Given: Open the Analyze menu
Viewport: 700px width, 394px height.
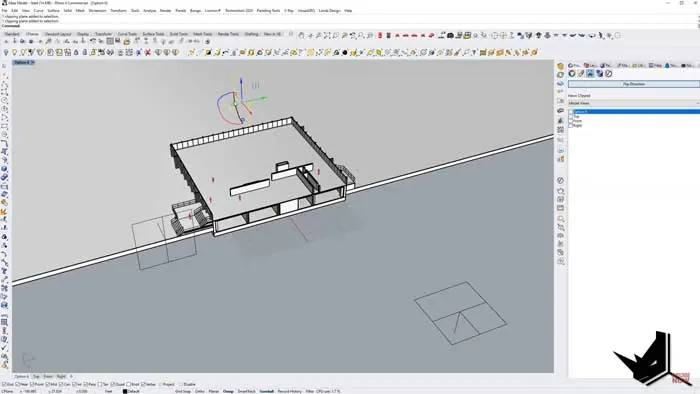Looking at the screenshot, I should pyautogui.click(x=149, y=10).
